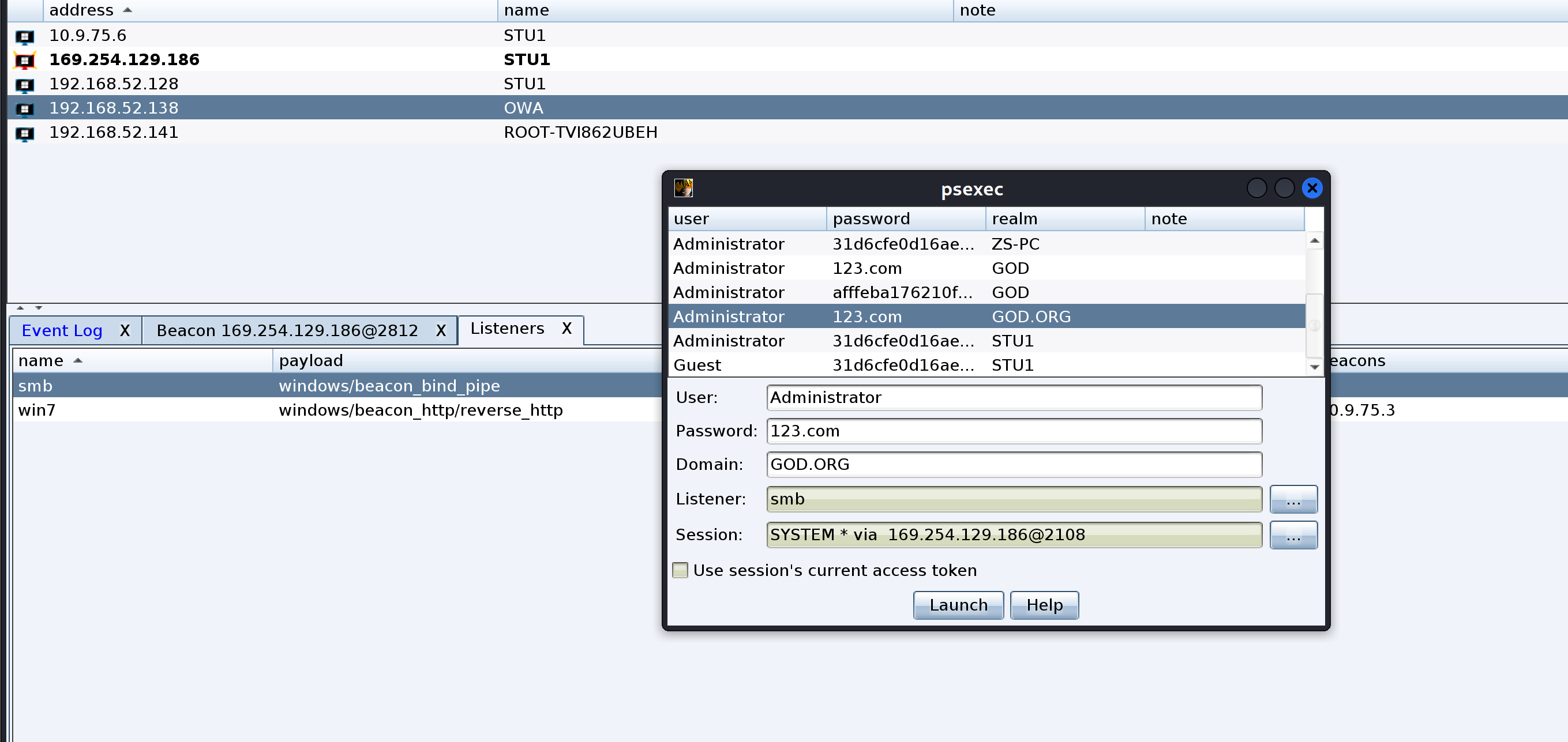Sort listeners by name column
The height and width of the screenshot is (742, 1568).
[142, 361]
